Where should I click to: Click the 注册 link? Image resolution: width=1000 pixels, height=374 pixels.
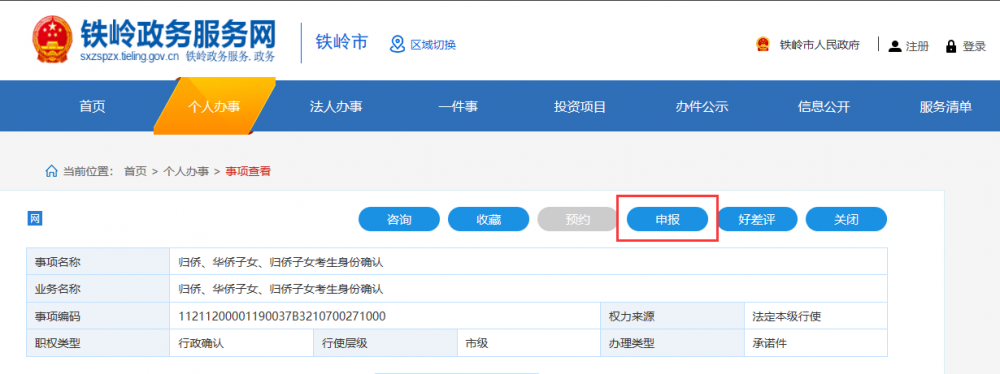coord(917,46)
